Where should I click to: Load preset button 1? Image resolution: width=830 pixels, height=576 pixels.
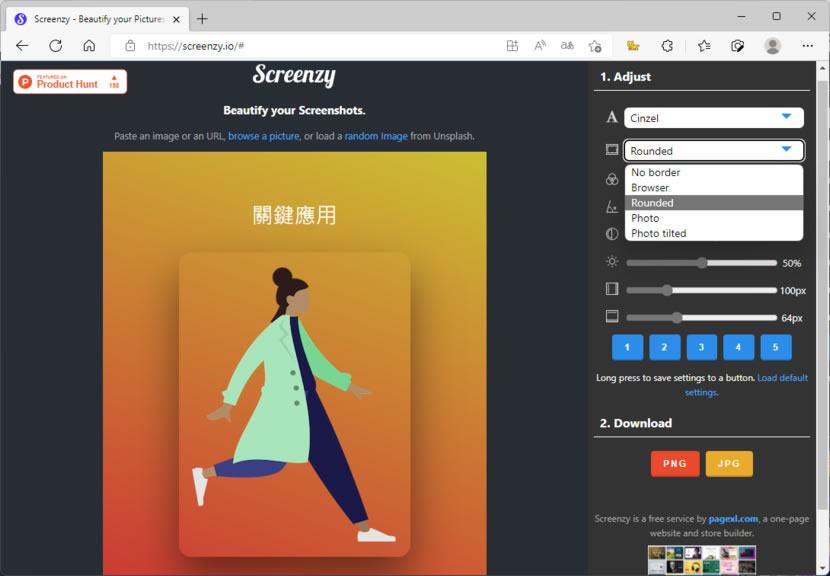pos(627,347)
